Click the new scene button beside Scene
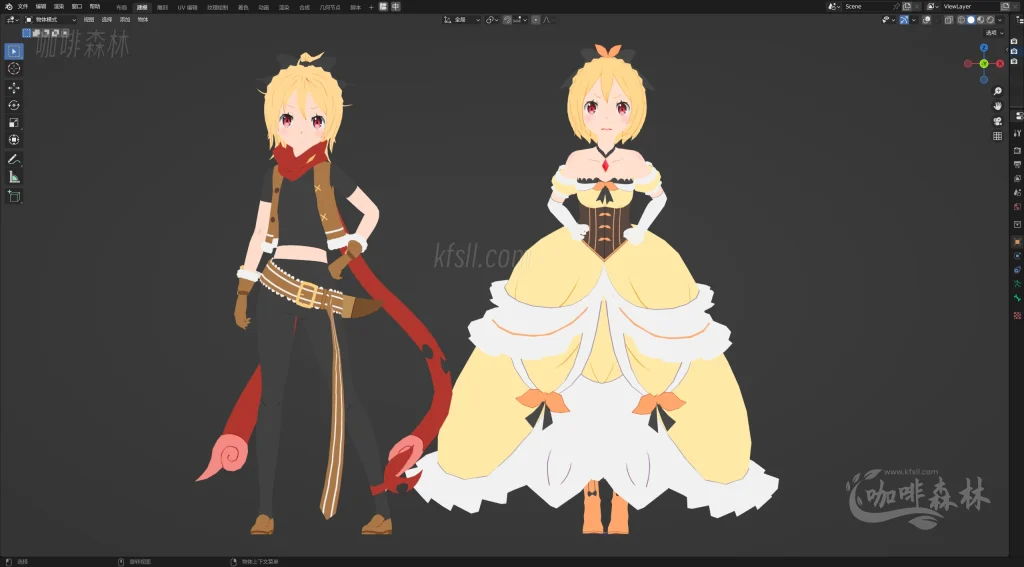Screen dimensions: 1024x567 (907, 7)
